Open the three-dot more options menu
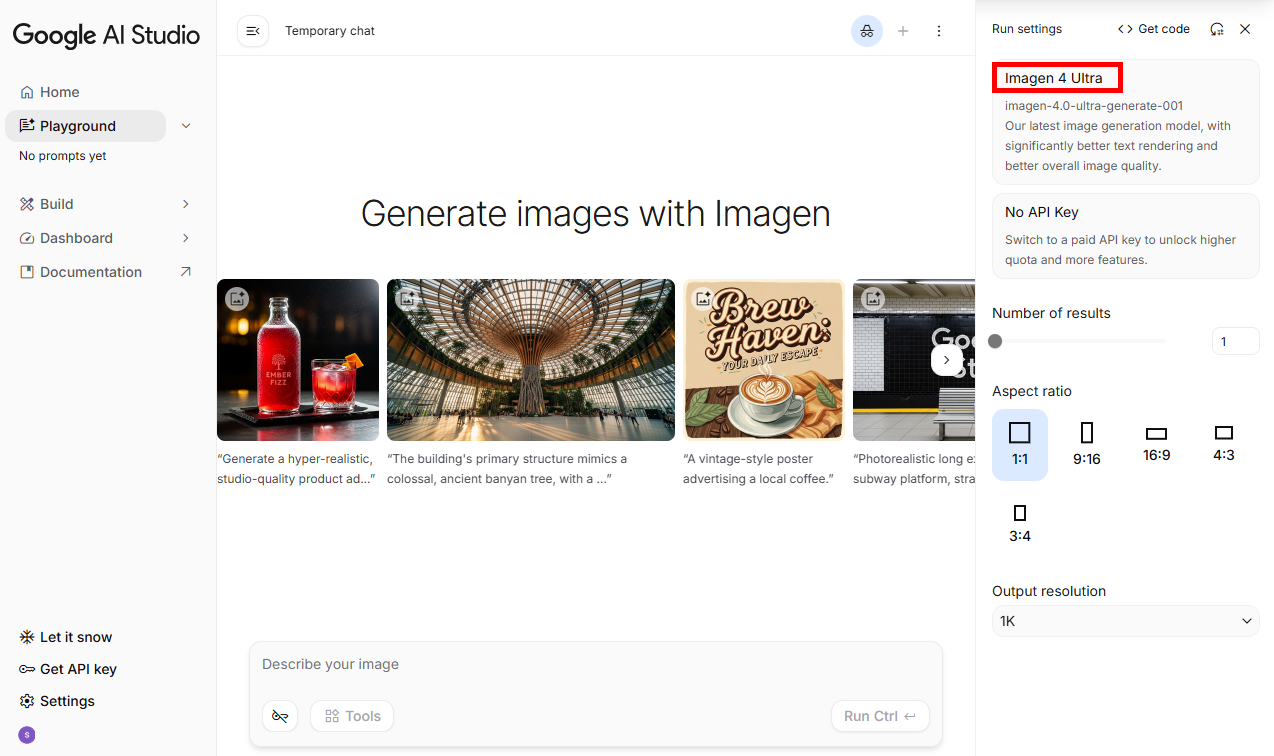This screenshot has height=756, width=1274. point(939,31)
